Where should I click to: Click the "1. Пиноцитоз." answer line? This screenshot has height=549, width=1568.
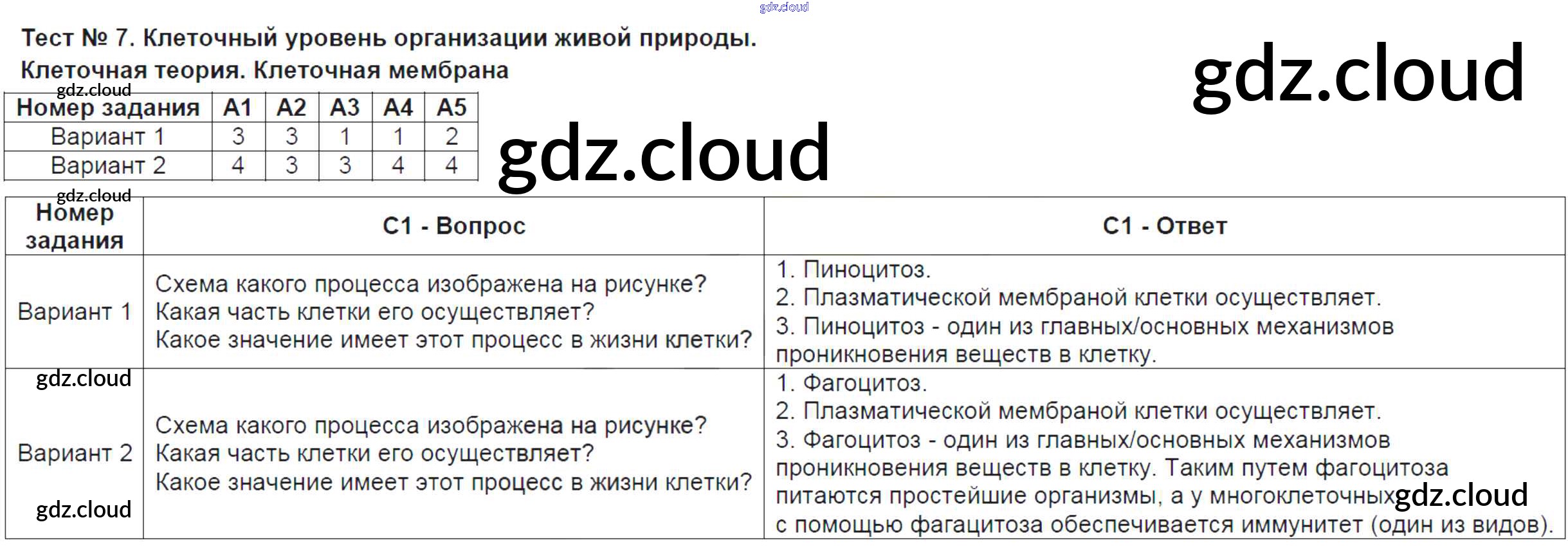click(x=853, y=269)
